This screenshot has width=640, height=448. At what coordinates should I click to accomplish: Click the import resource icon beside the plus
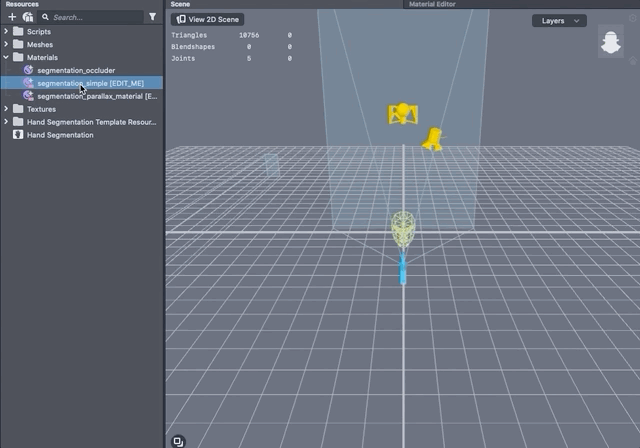pos(27,17)
